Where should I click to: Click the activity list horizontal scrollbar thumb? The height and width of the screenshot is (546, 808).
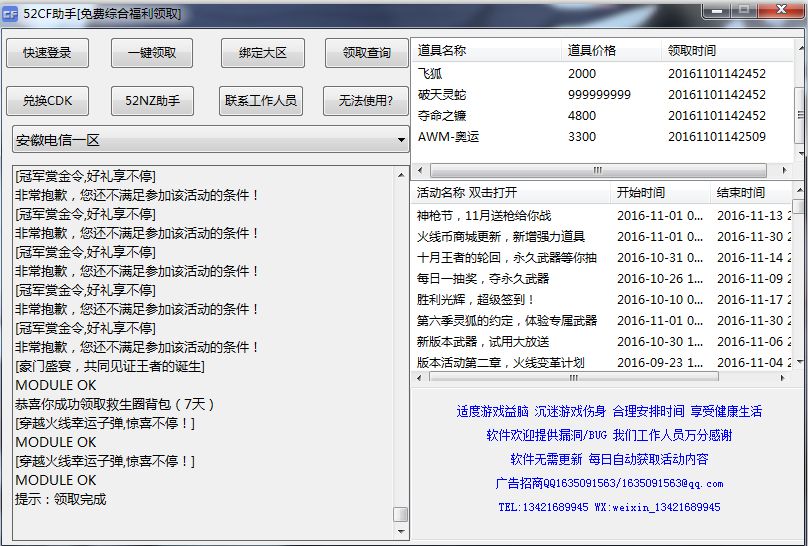click(x=574, y=378)
